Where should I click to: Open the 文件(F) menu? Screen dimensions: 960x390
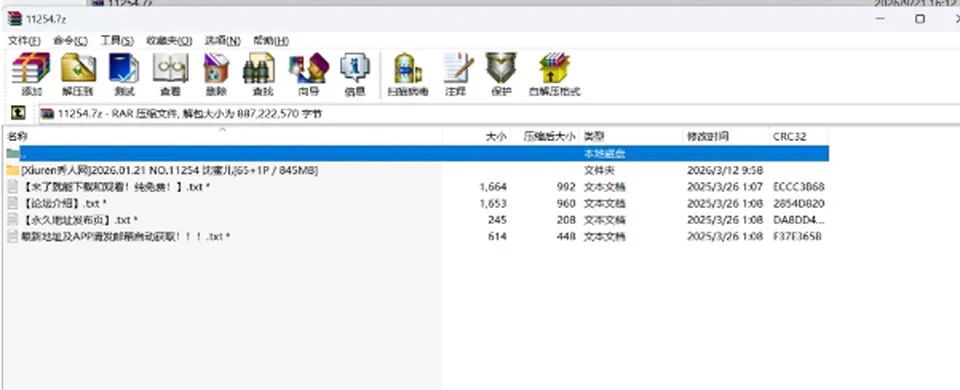click(x=24, y=40)
